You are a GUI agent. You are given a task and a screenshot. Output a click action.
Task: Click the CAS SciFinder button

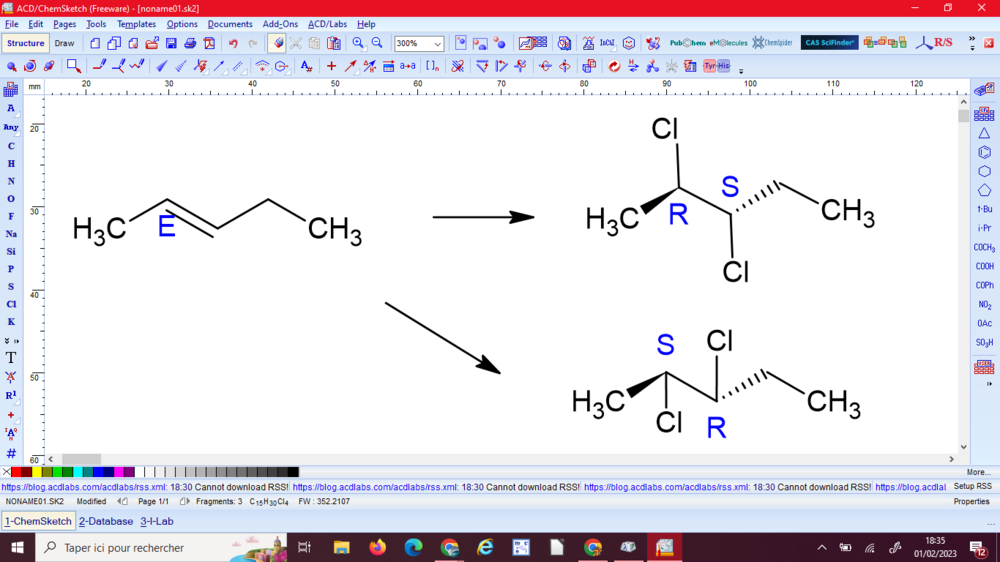coord(829,43)
